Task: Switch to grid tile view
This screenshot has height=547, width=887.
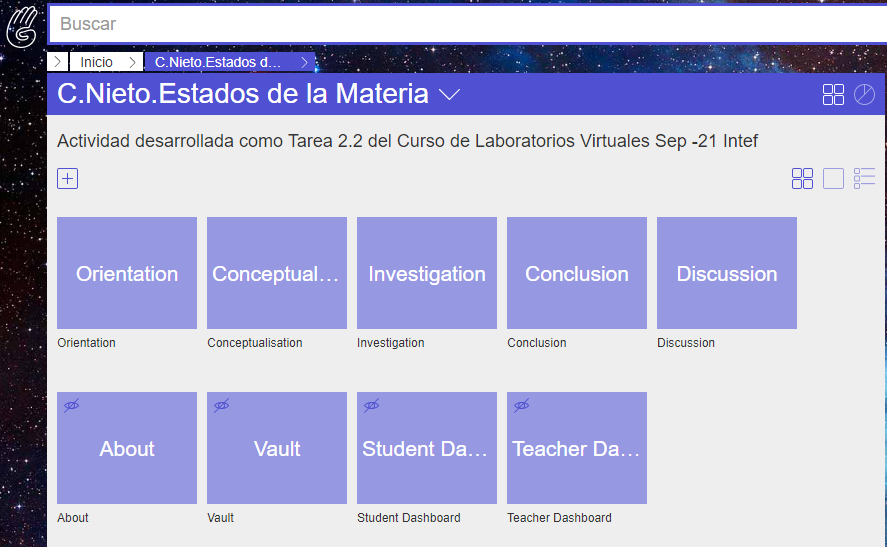Action: coord(802,179)
